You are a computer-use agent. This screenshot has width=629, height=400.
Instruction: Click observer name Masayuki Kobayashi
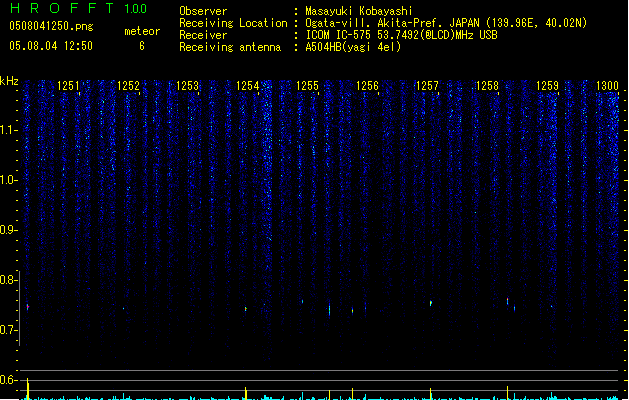(x=358, y=11)
